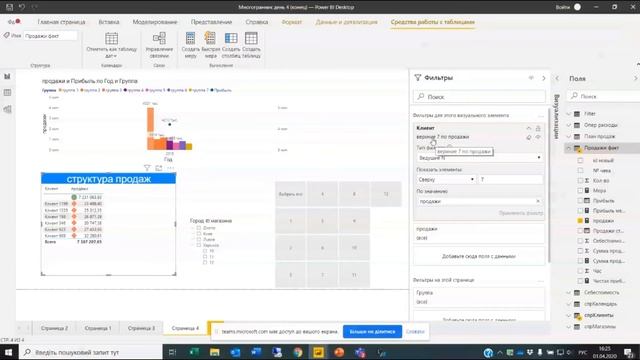The height and width of the screenshot is (360, 640).
Task: Hide the Клиент filter with eye icon
Action: (538, 138)
